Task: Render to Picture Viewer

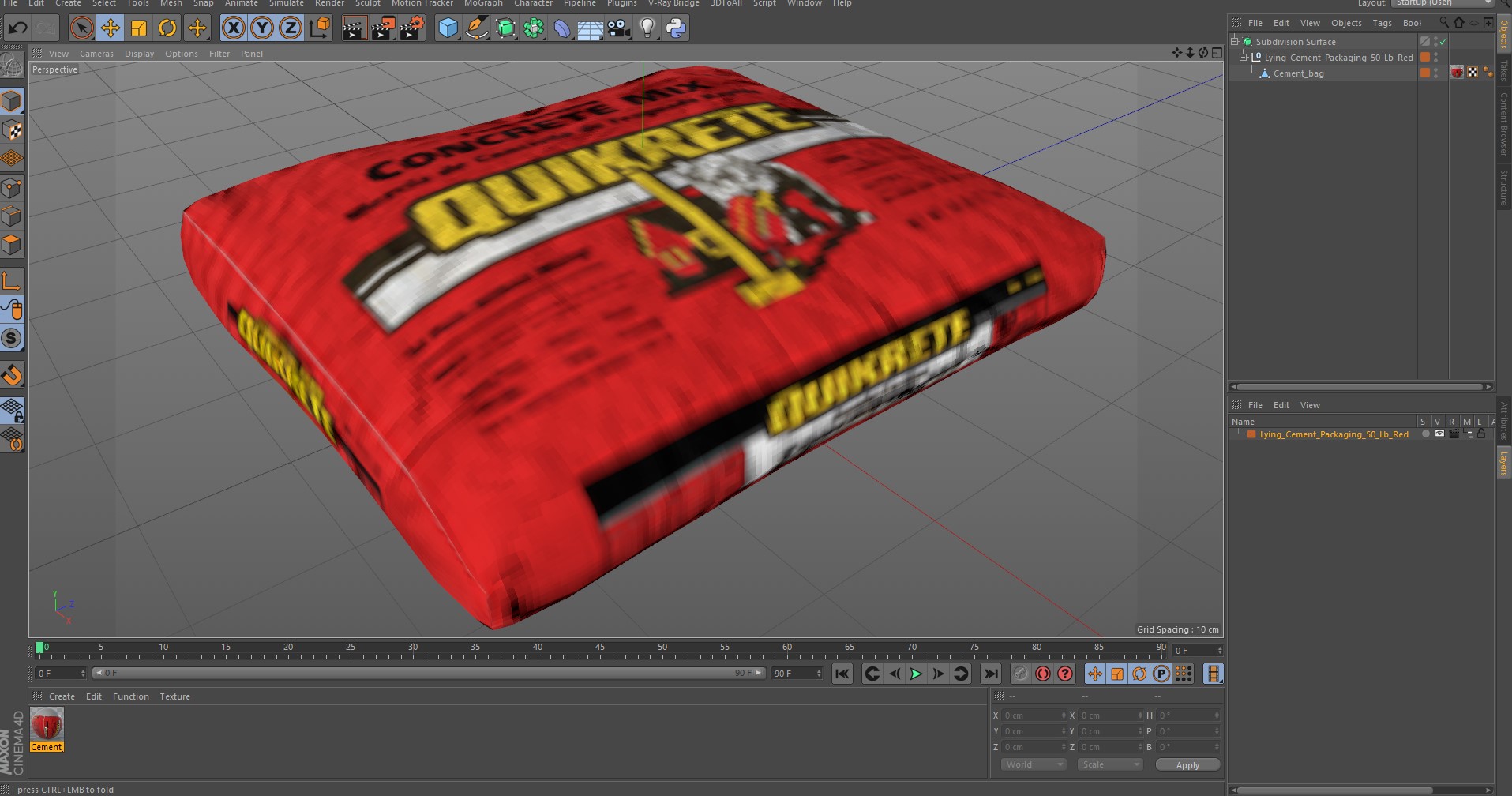Action: (x=383, y=28)
